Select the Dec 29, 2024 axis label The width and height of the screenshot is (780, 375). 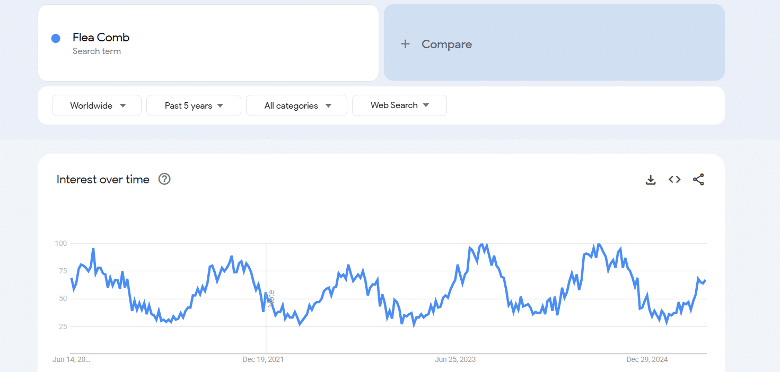pyautogui.click(x=647, y=359)
